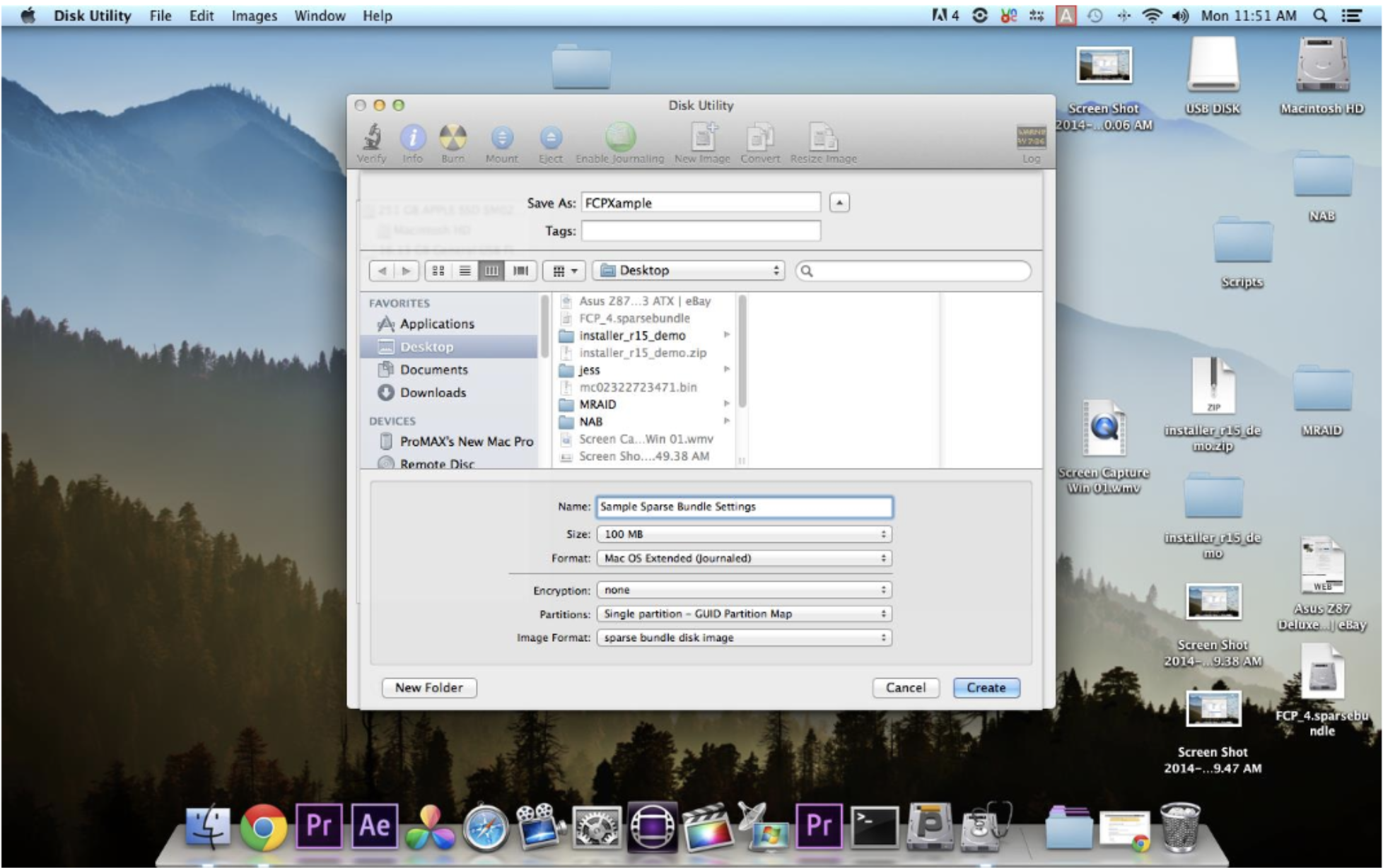Open Macintosh HD drive on desktop

coord(1322,76)
